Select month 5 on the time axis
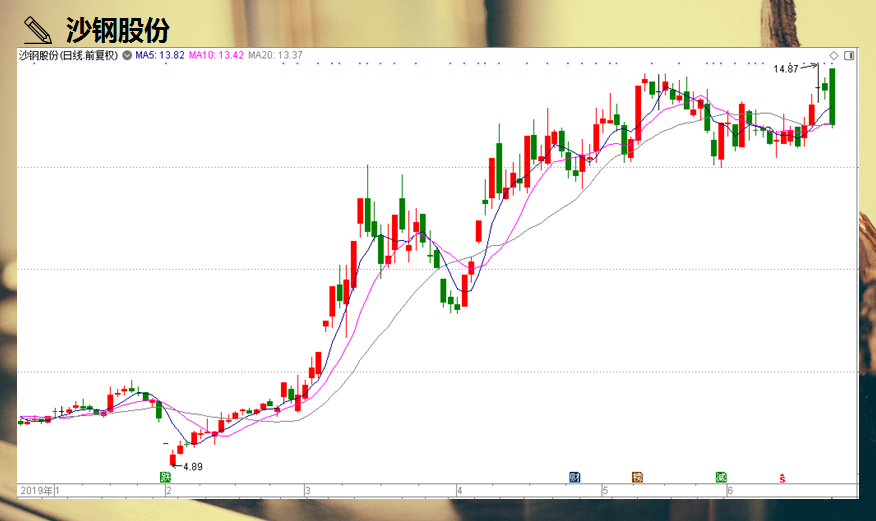 pos(605,491)
